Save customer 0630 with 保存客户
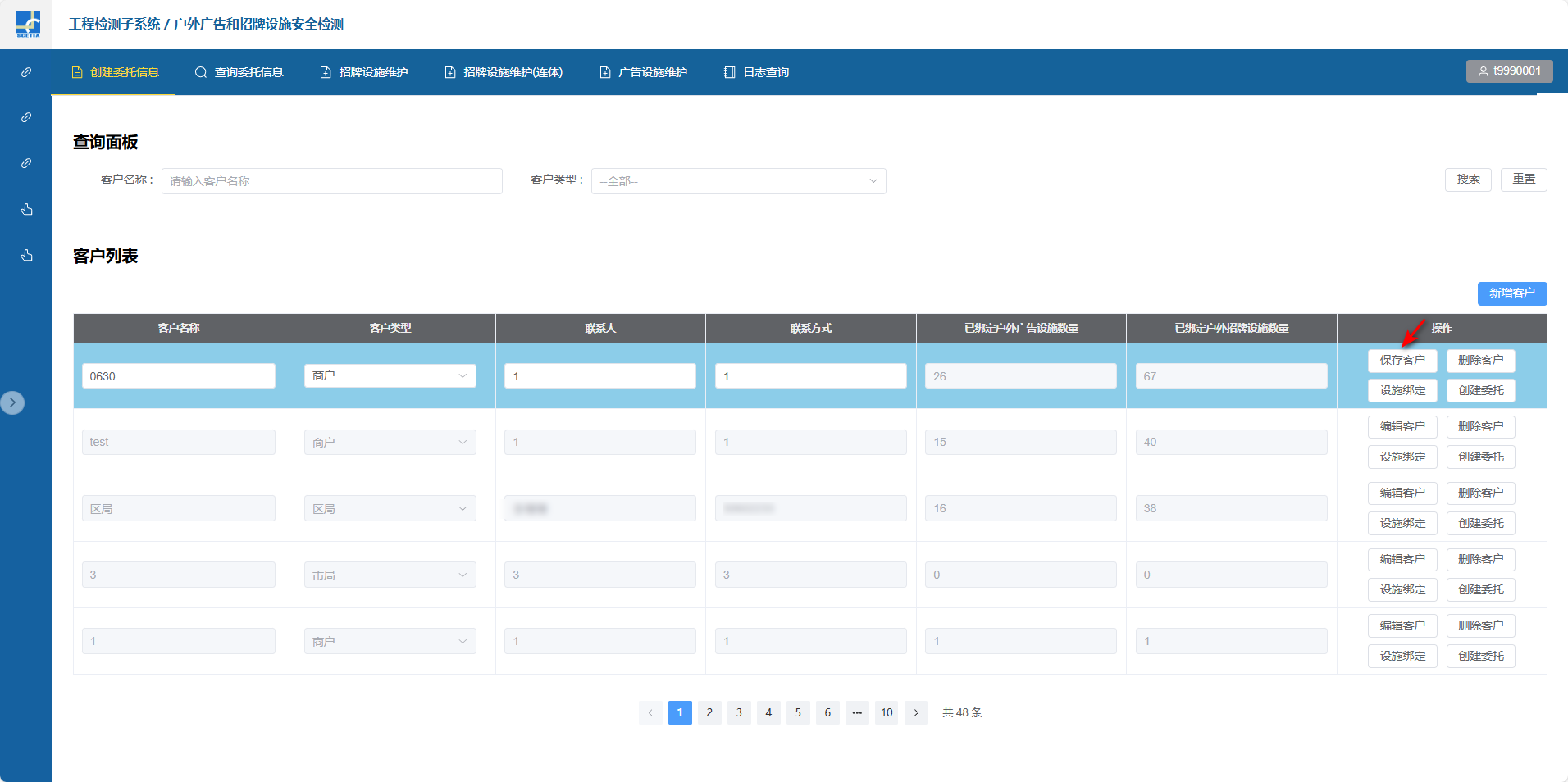Viewport: 1568px width, 782px height. point(1402,361)
